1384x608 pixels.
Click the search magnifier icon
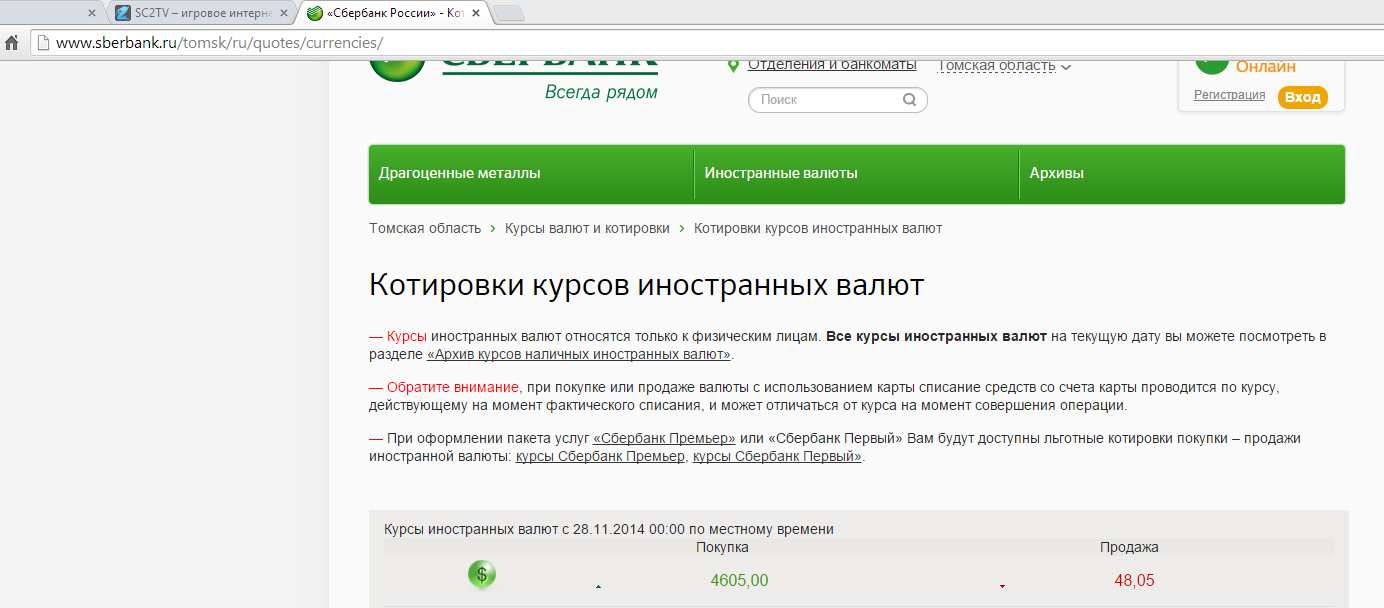pos(909,100)
